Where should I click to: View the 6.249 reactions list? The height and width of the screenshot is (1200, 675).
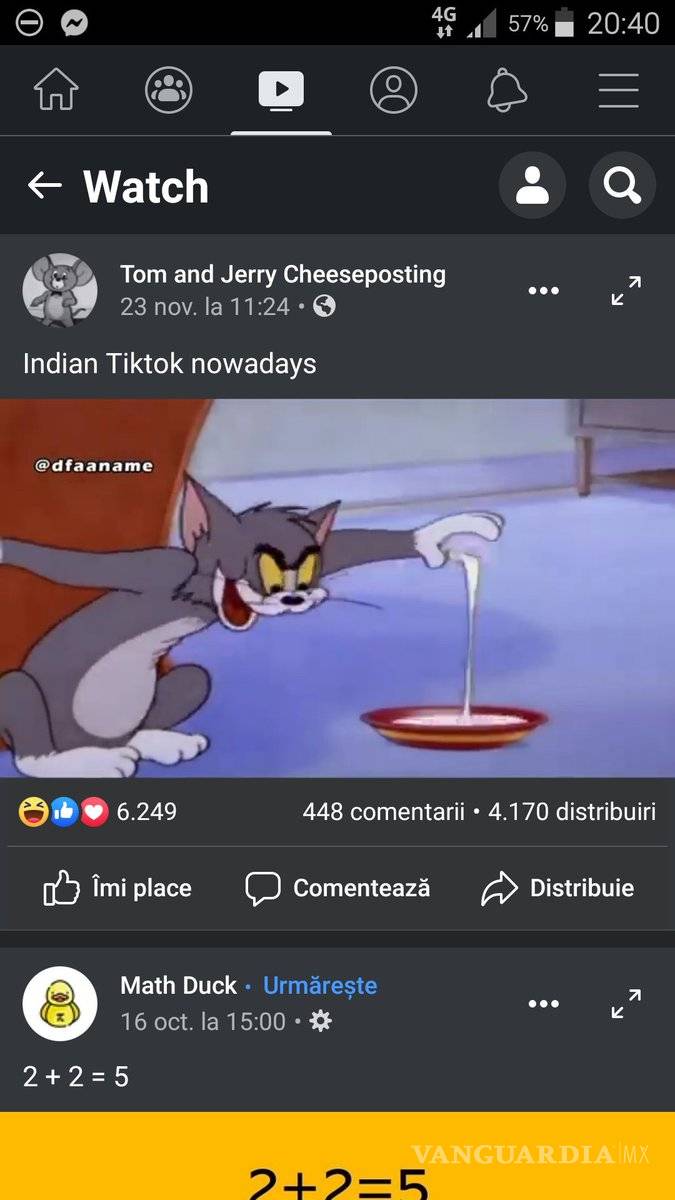98,812
